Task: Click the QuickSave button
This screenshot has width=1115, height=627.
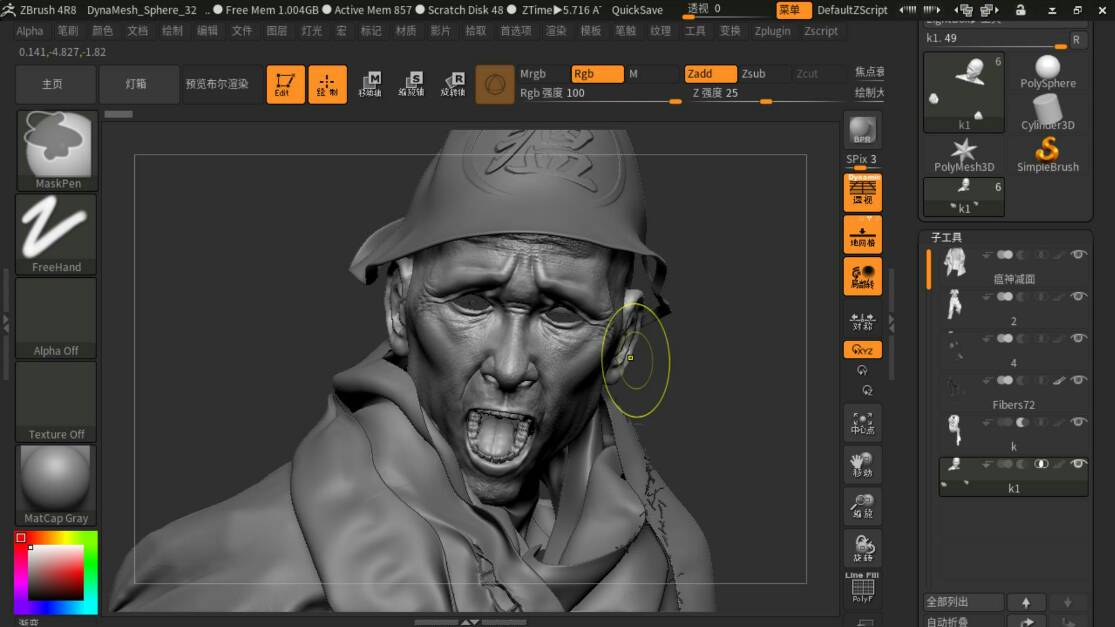Action: point(637,10)
